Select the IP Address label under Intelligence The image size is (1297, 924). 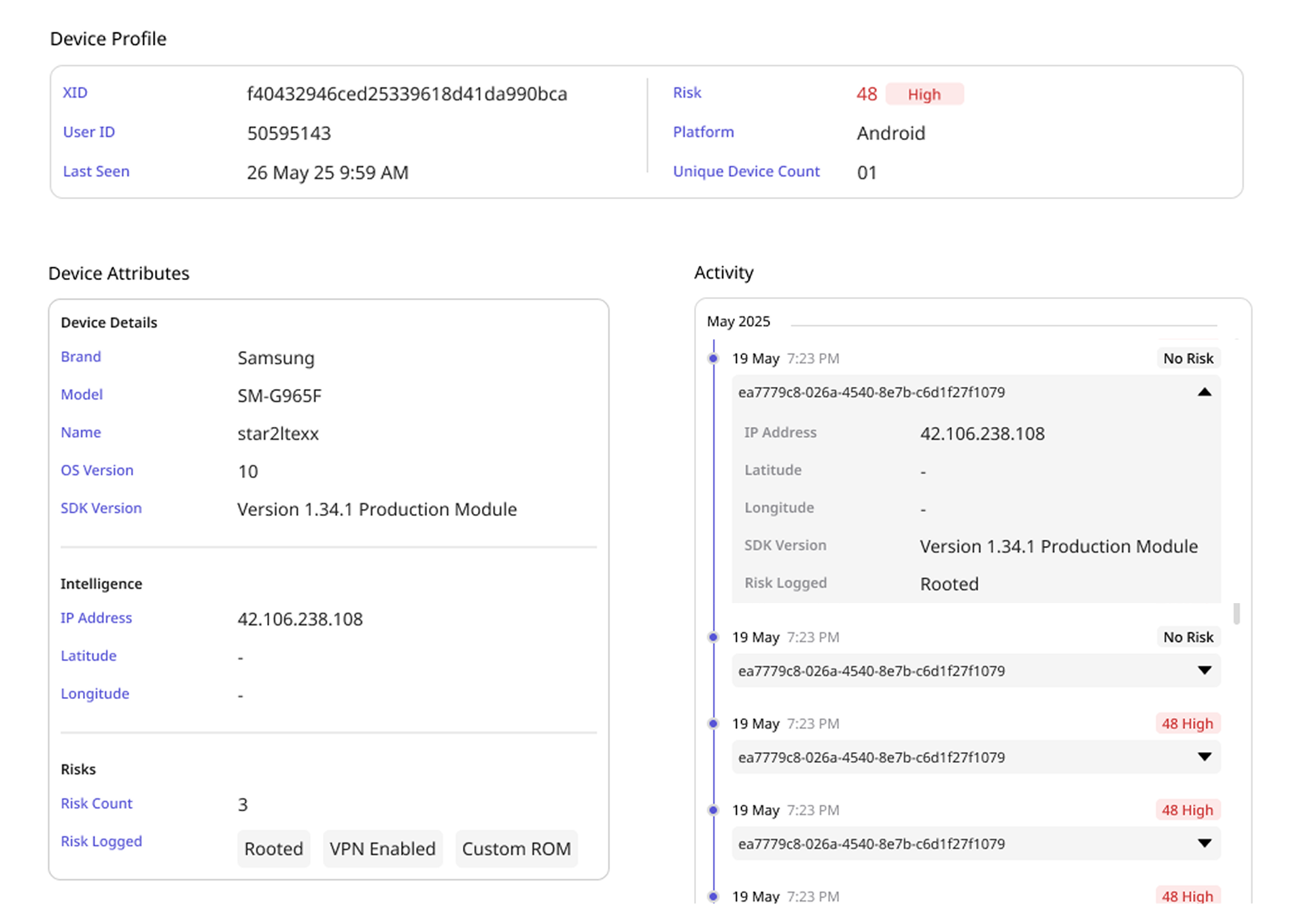pos(96,618)
